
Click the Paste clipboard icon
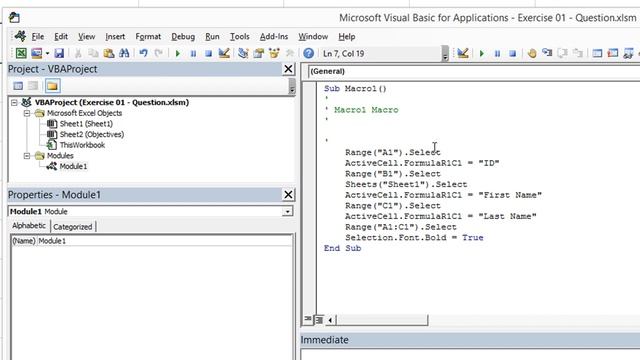click(x=109, y=53)
